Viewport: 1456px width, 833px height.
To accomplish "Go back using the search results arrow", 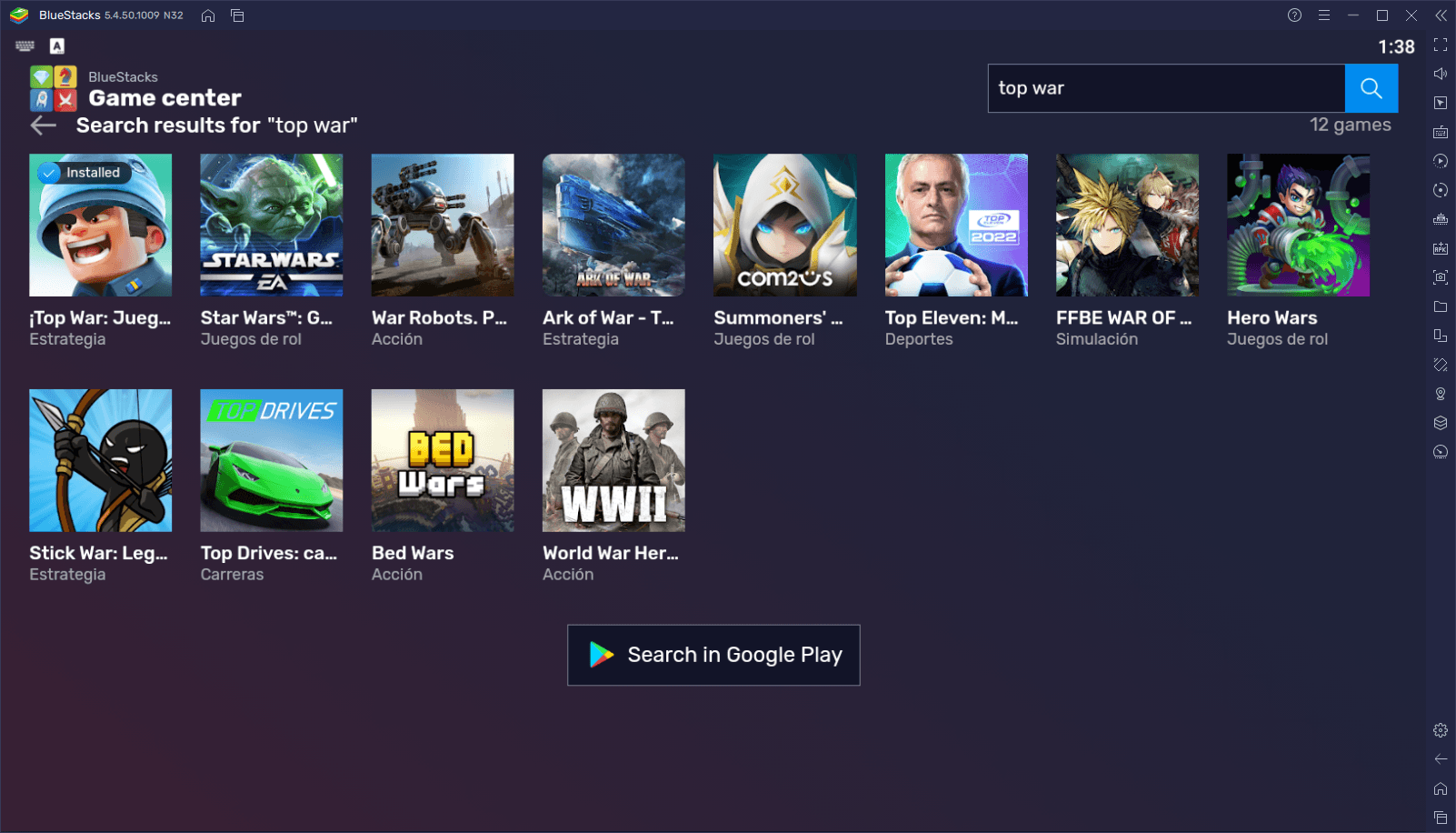I will [x=44, y=125].
